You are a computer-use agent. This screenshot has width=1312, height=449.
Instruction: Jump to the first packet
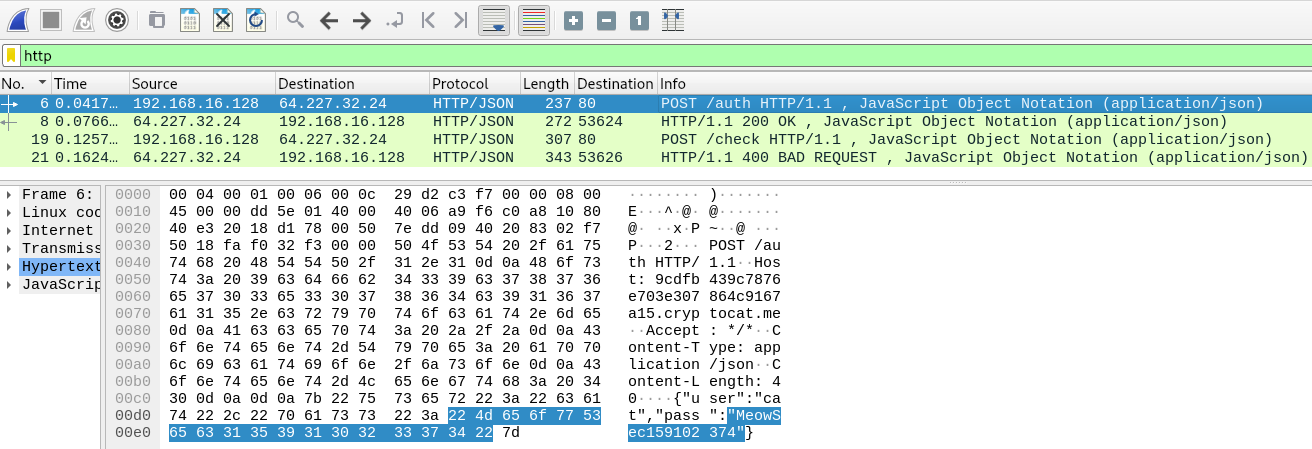click(x=427, y=19)
